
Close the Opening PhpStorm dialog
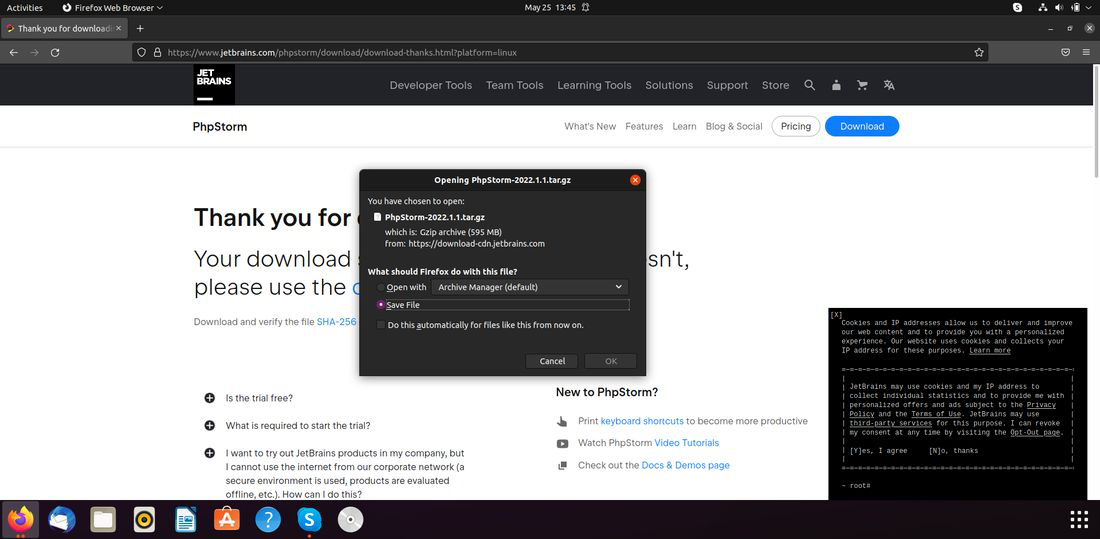(x=635, y=180)
